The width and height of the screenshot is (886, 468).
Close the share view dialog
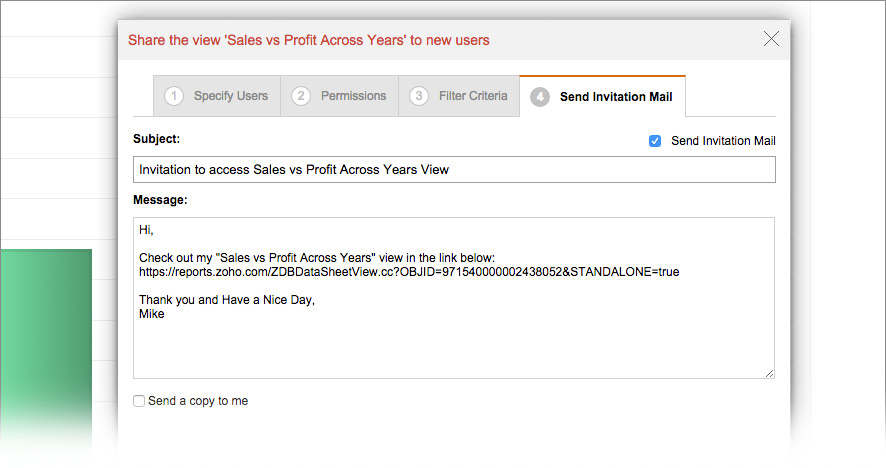pyautogui.click(x=771, y=39)
